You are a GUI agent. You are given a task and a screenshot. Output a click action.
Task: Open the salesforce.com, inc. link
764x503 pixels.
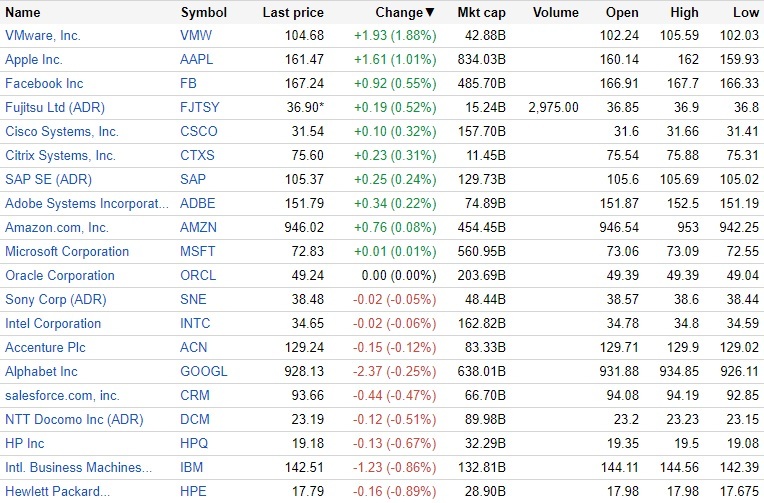62,396
